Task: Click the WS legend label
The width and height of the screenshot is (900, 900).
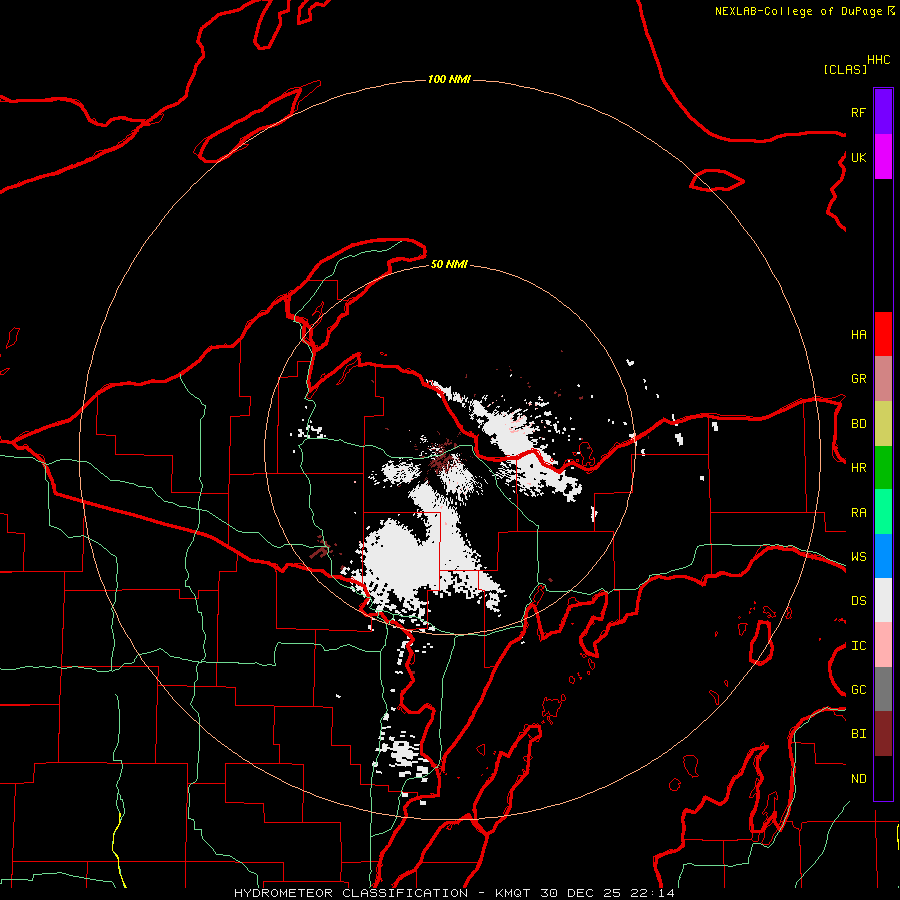Action: pos(858,557)
